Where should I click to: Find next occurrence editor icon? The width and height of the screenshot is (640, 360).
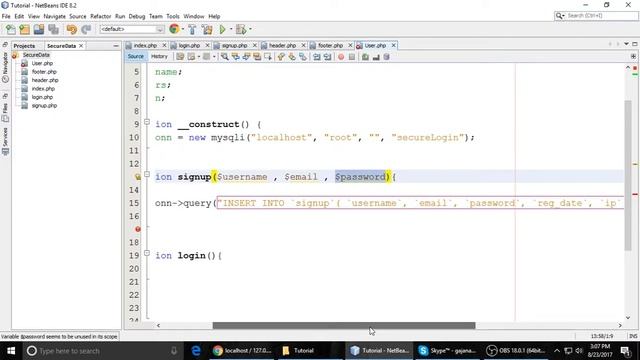click(246, 57)
